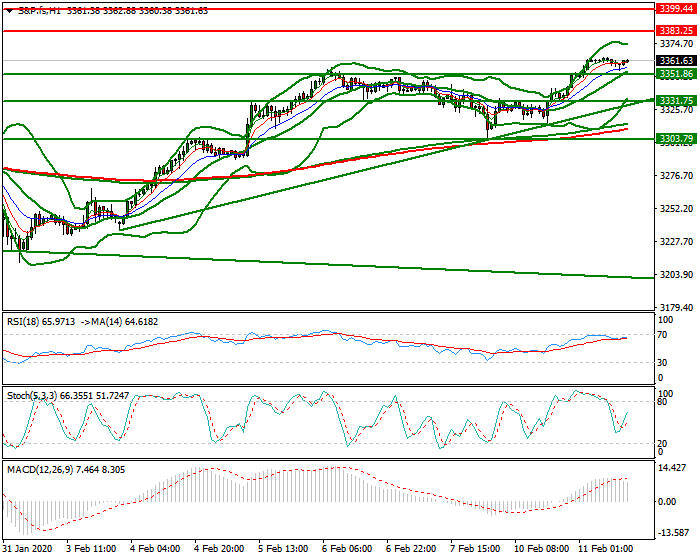Click the 0.00 MACD scale value
Viewport: 700px width, 560px height.
coord(667,501)
